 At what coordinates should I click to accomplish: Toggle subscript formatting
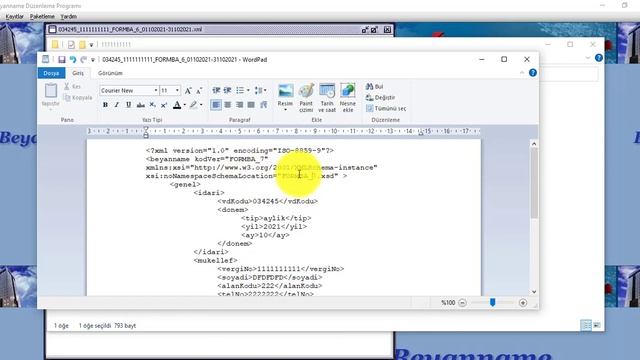[x=152, y=105]
